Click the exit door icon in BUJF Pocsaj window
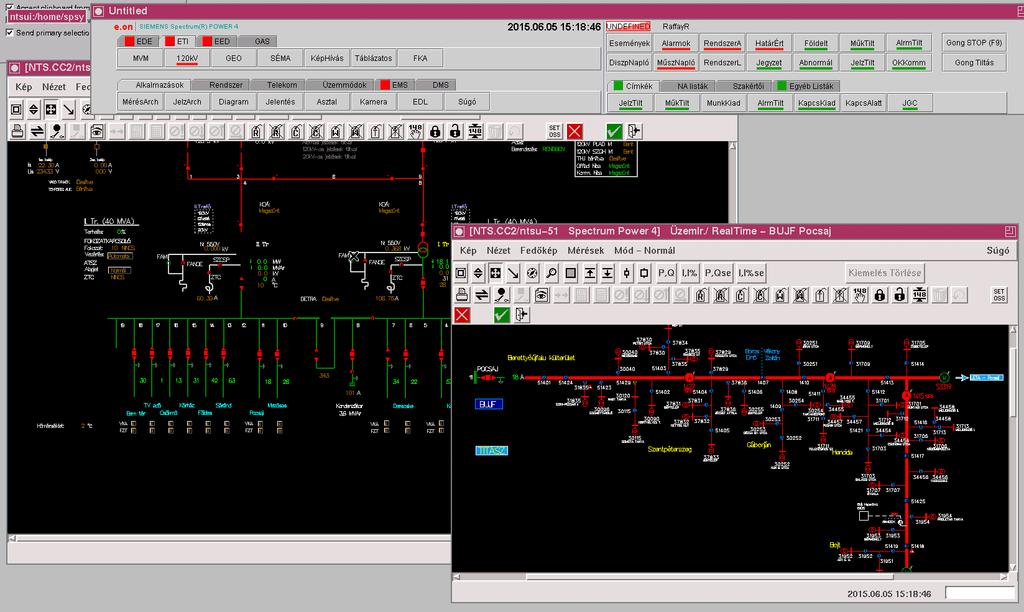 [x=521, y=315]
